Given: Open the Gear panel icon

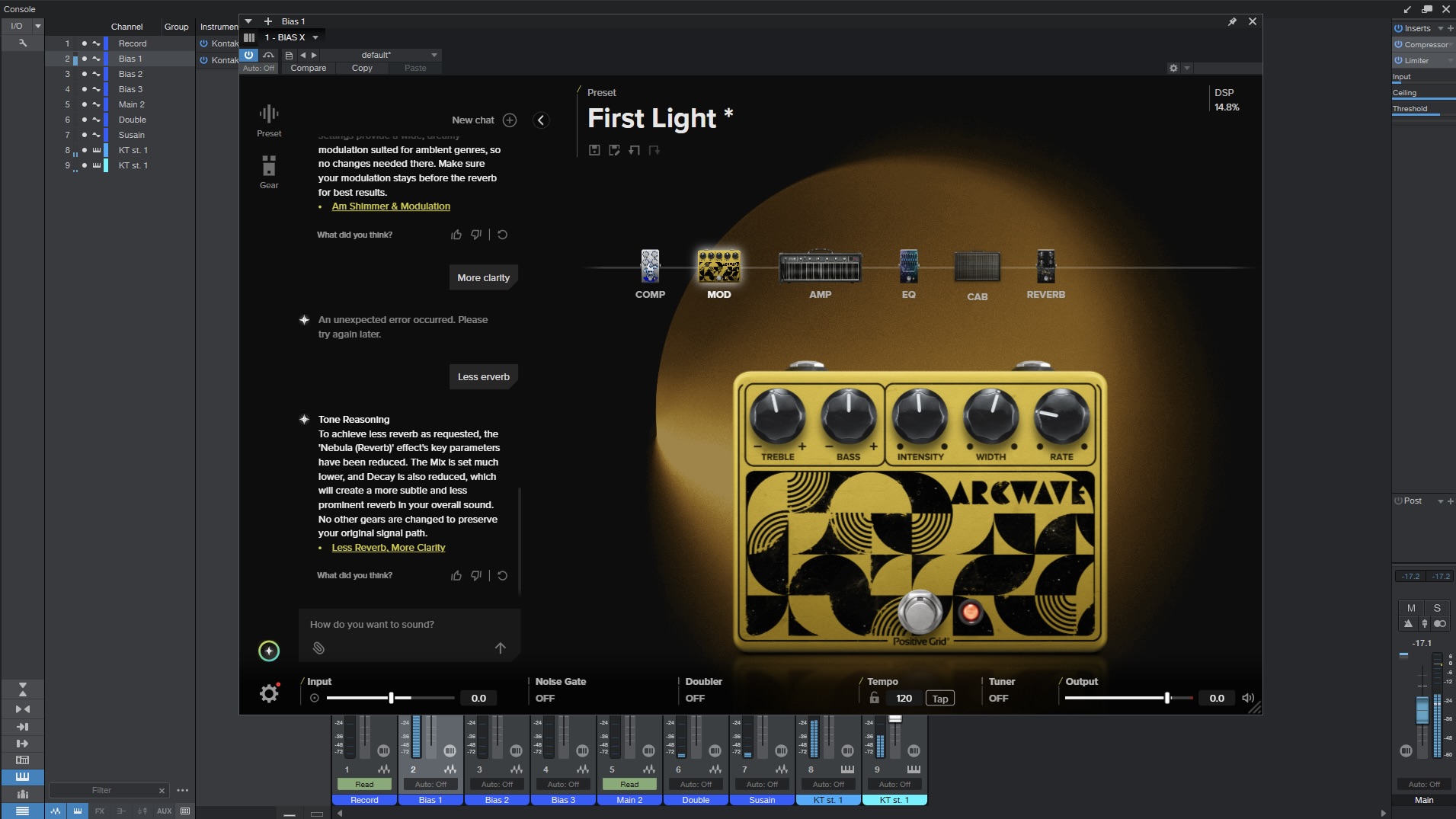Looking at the screenshot, I should [x=269, y=172].
